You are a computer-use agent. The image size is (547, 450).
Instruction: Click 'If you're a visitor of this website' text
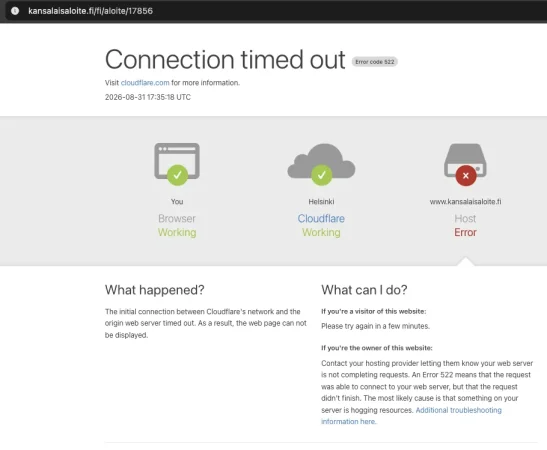point(374,311)
